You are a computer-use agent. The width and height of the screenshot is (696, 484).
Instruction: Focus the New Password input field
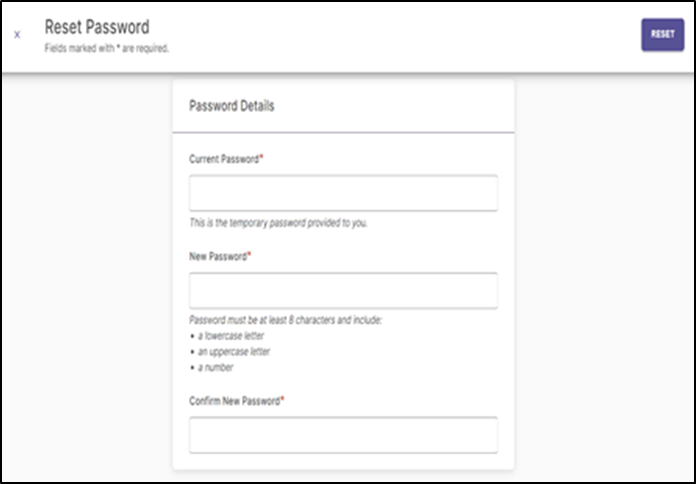coord(343,290)
